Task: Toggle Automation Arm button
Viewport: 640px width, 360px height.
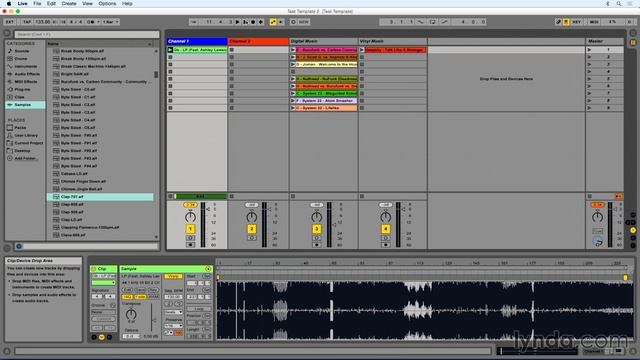Action: (x=273, y=22)
